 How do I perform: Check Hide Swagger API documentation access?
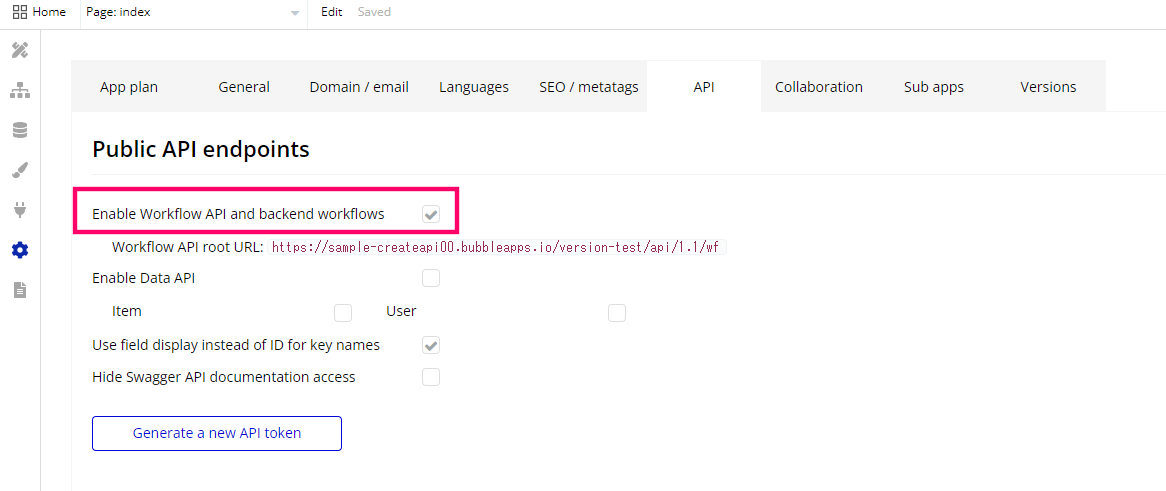[x=431, y=377]
